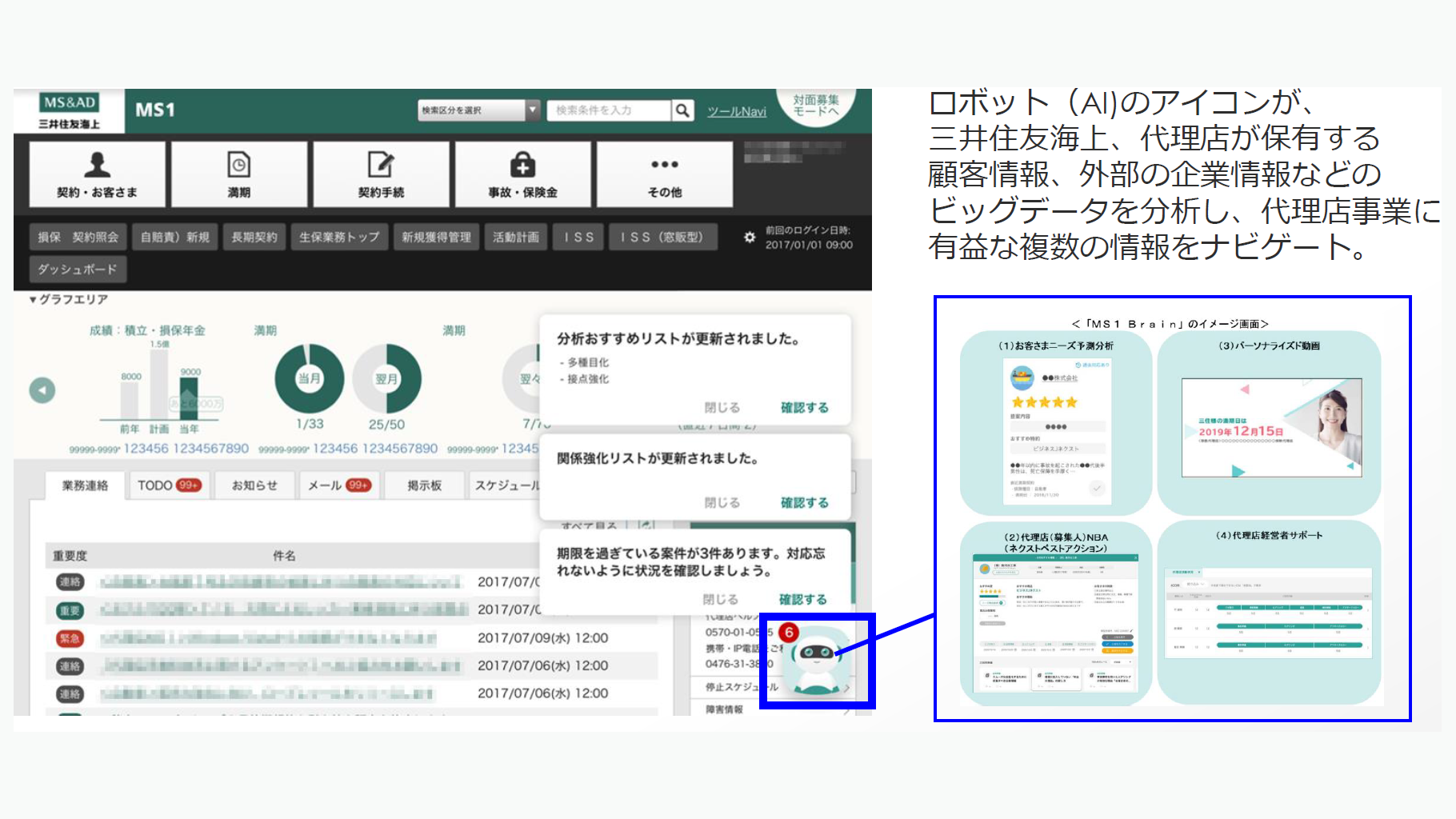
Task: Click the 件名 column header
Action: 284,556
